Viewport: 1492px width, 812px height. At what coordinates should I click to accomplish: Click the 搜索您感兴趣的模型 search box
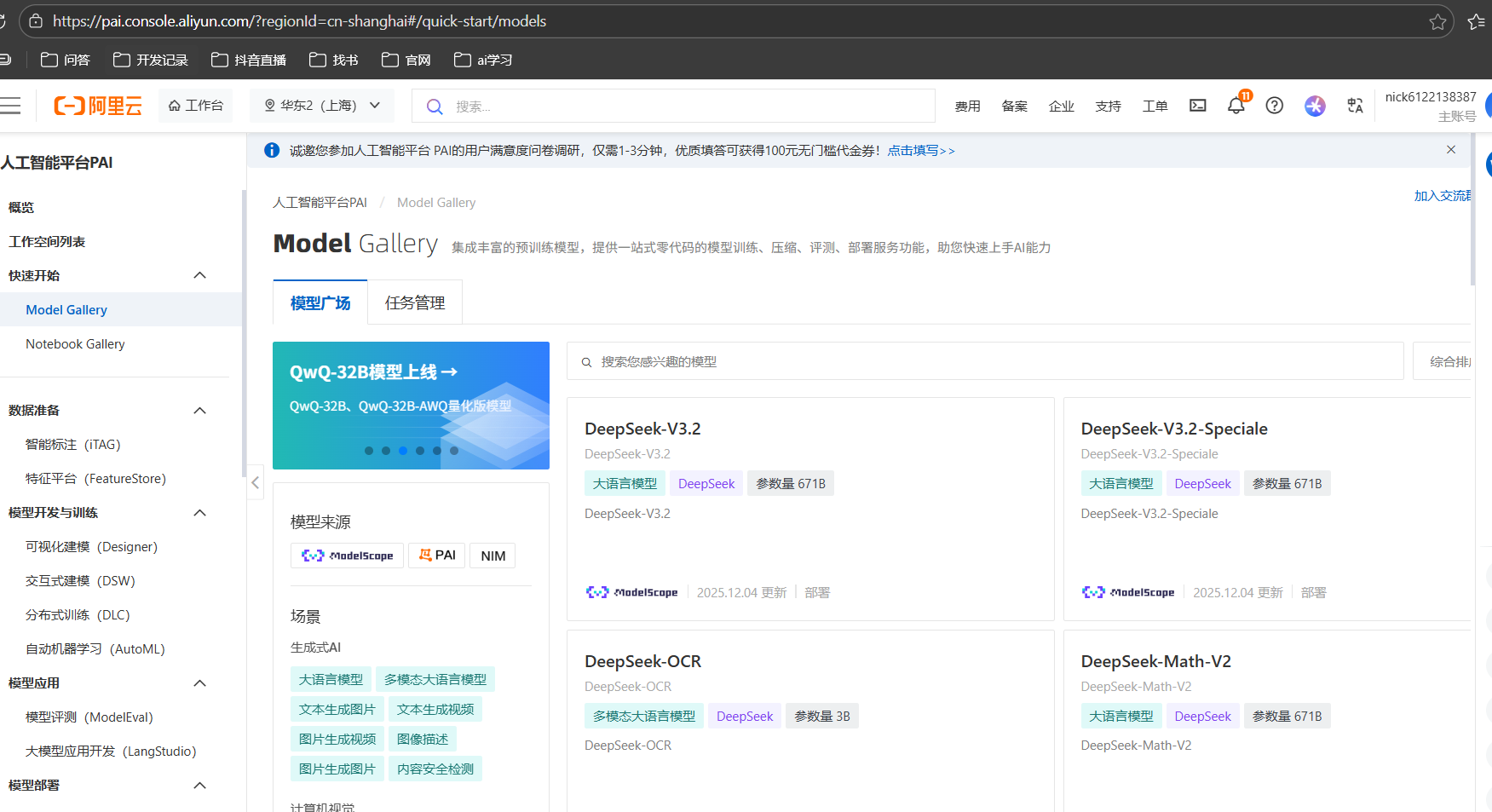[985, 361]
